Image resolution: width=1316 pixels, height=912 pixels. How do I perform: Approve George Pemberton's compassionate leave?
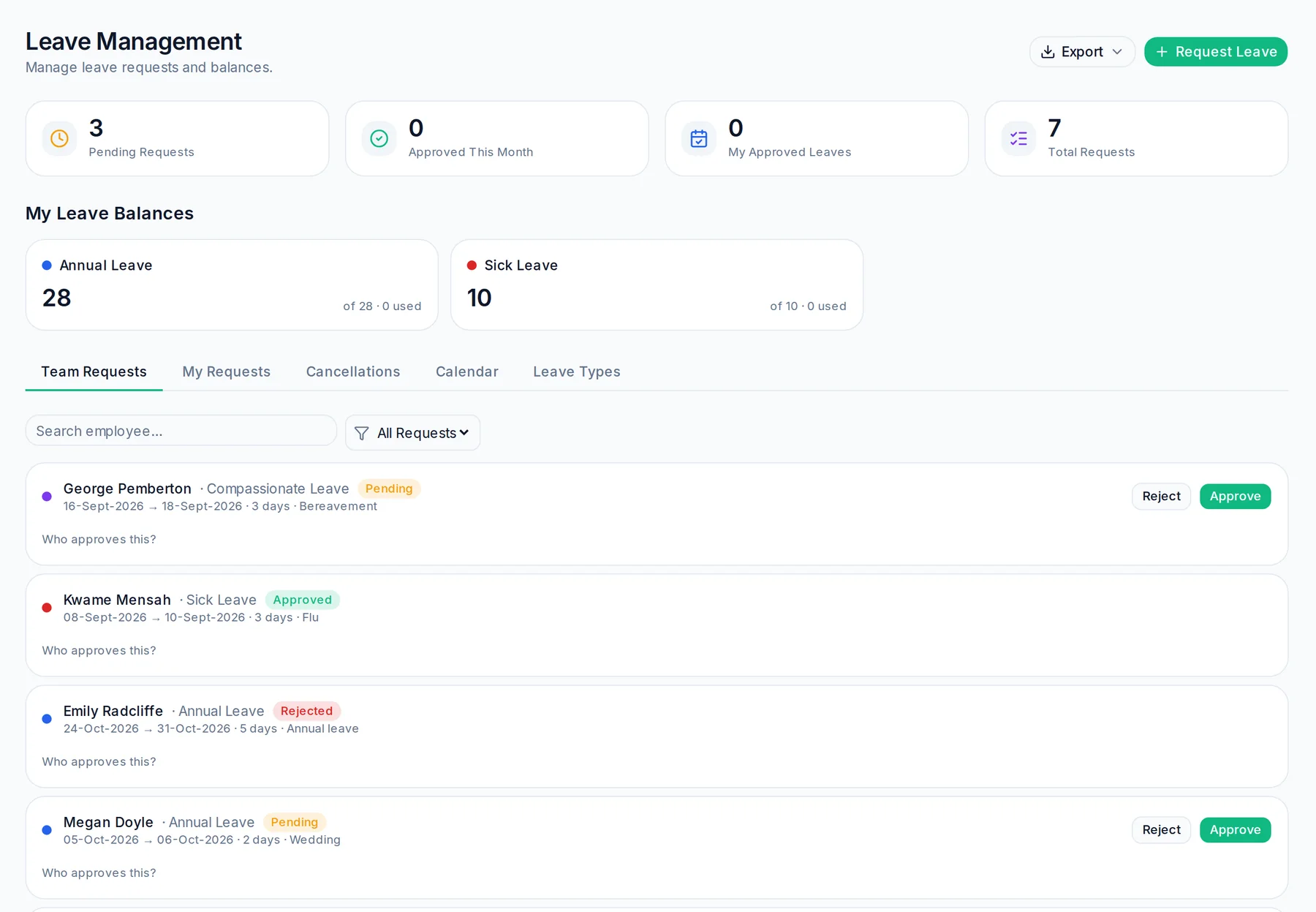1235,497
